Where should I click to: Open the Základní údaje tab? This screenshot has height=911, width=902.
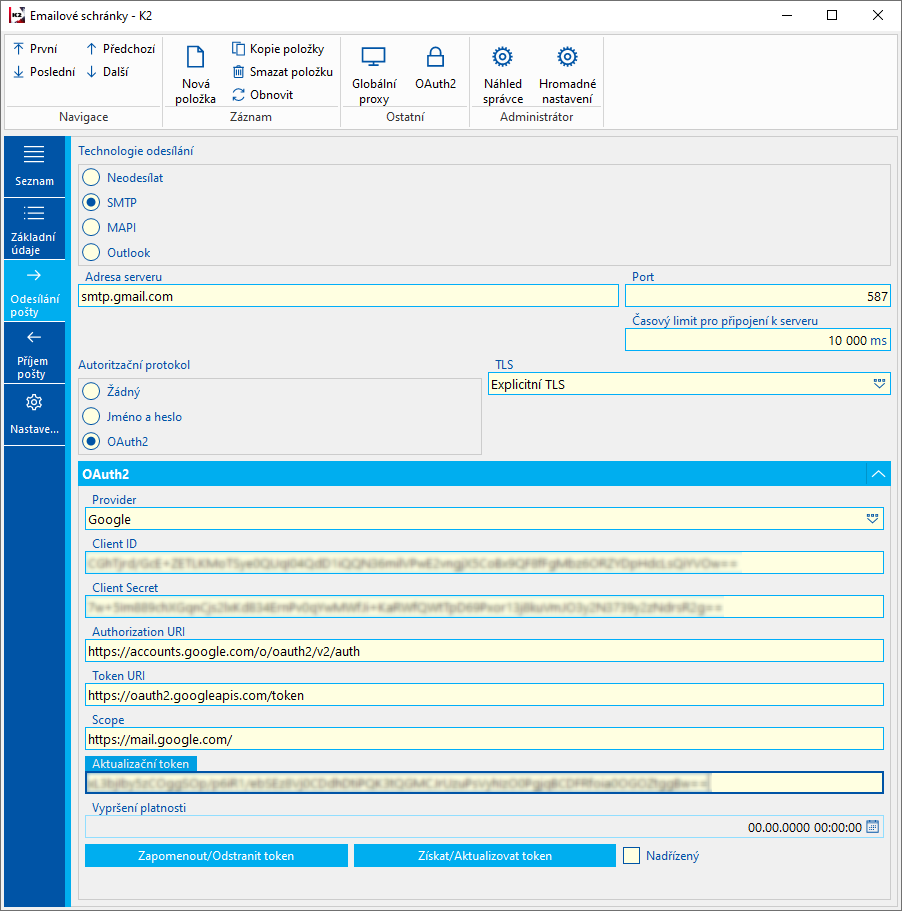click(x=34, y=227)
